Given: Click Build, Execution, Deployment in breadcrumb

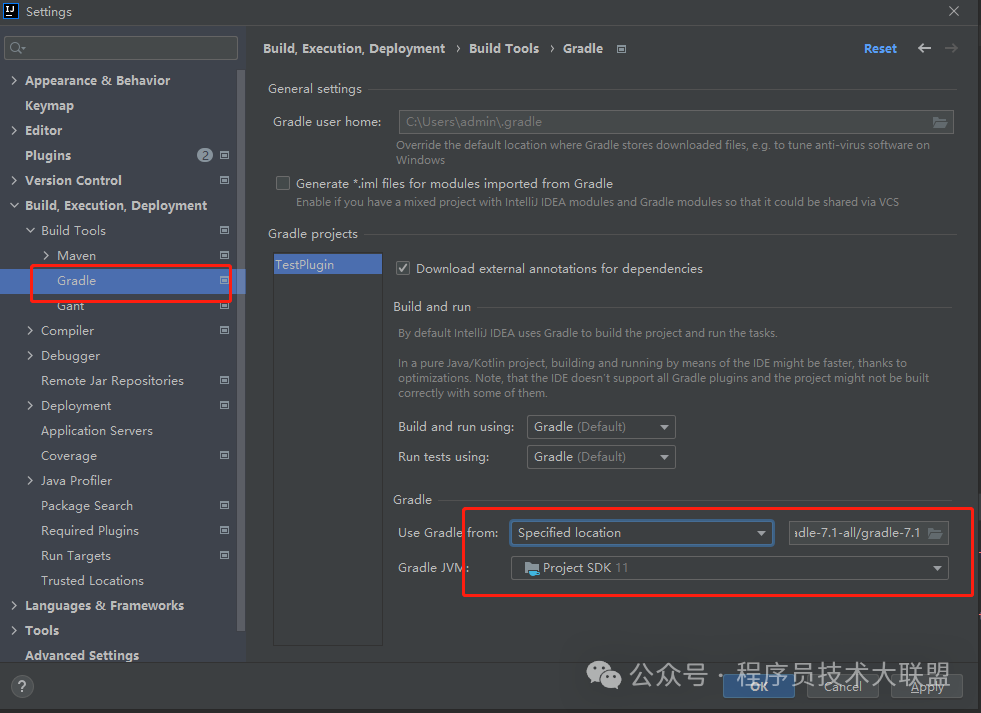Looking at the screenshot, I should tap(354, 48).
